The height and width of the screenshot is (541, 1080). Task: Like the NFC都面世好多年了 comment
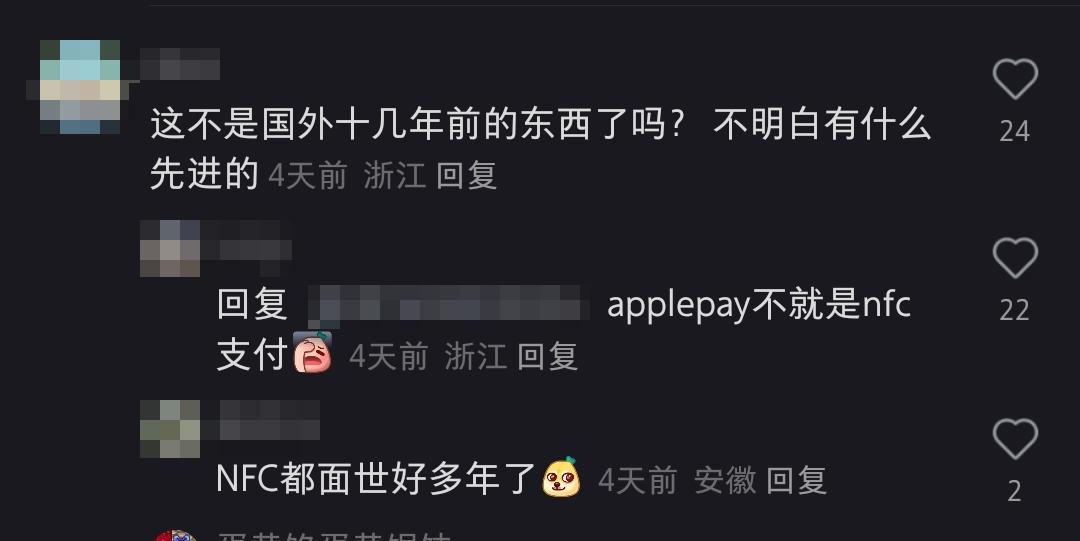(x=1015, y=438)
